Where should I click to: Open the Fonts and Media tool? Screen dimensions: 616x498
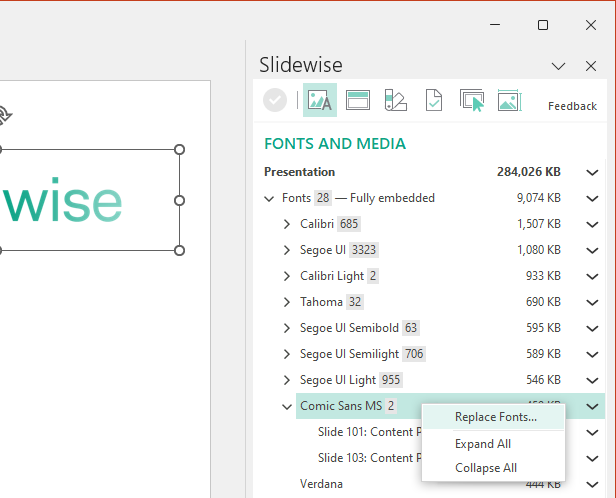(x=319, y=100)
